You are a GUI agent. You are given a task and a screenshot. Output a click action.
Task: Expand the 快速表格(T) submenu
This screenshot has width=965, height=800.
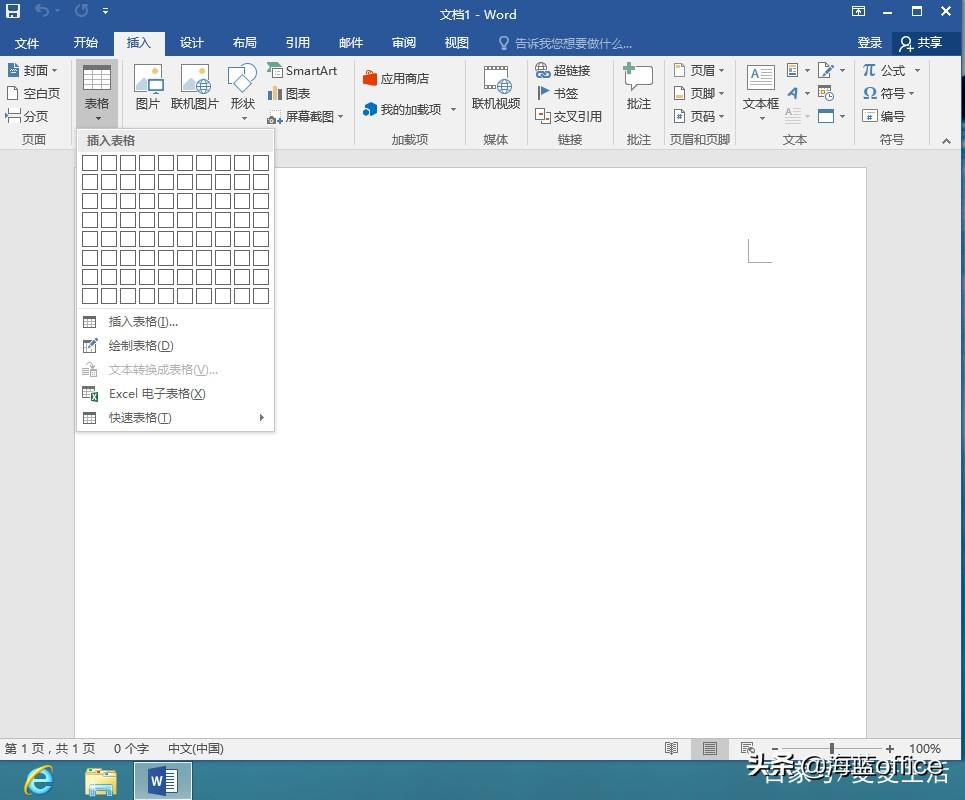point(175,417)
